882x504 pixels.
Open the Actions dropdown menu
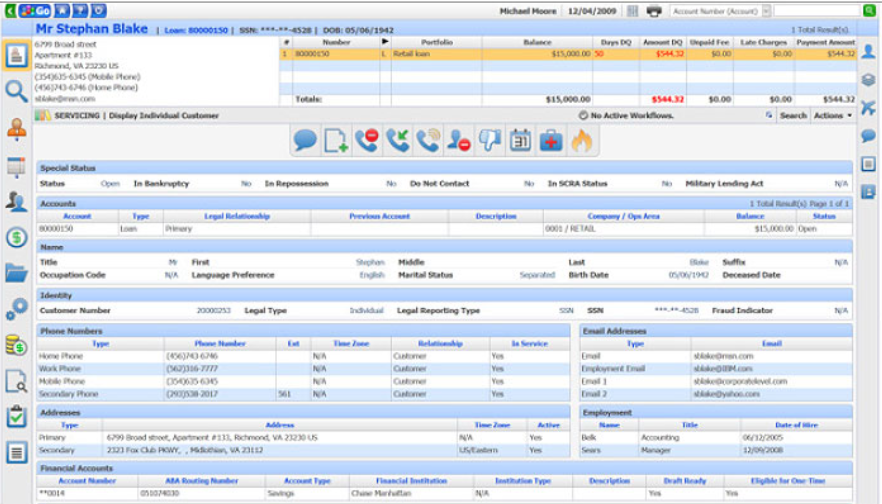[832, 115]
